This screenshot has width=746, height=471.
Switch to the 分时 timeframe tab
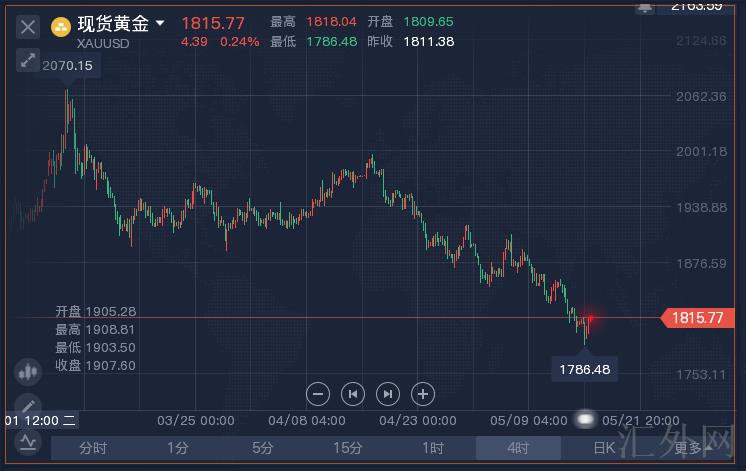(x=92, y=448)
